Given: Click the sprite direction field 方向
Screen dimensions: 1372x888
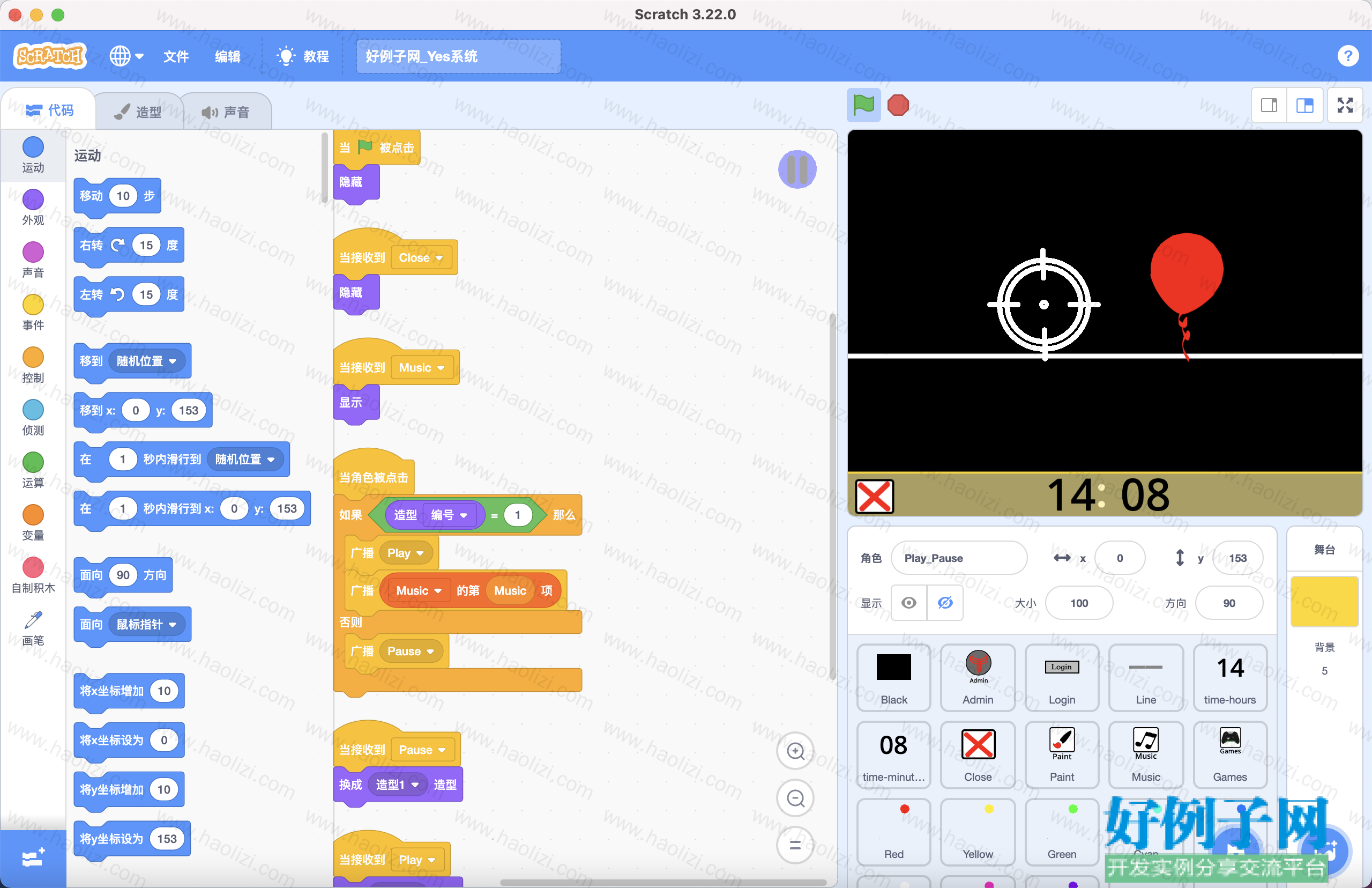Looking at the screenshot, I should (1228, 603).
